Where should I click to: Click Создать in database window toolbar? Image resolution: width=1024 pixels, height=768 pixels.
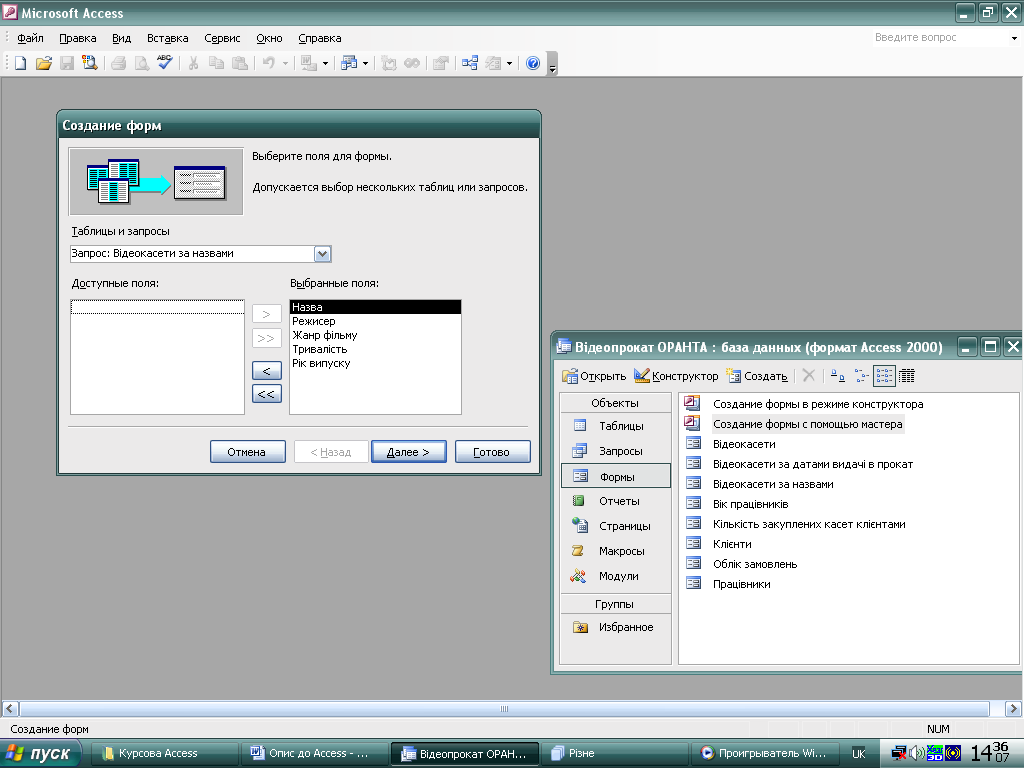click(x=757, y=376)
